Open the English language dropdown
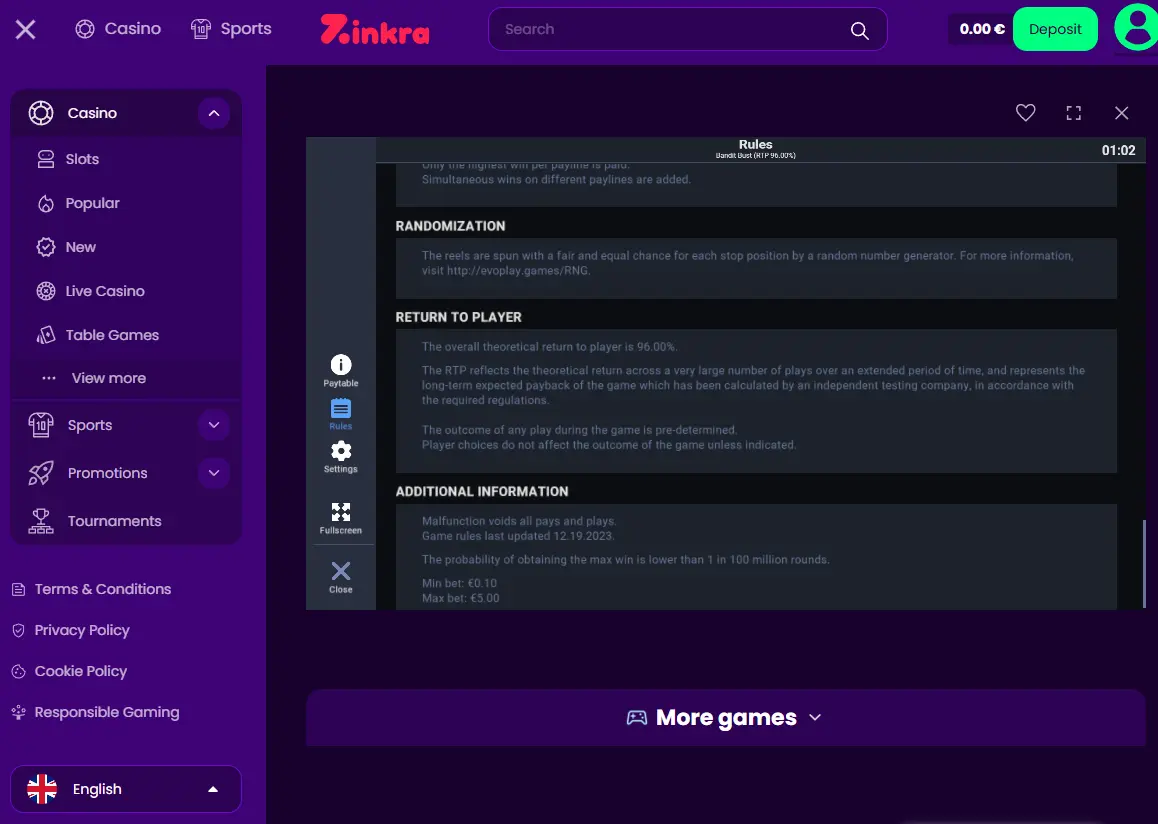Viewport: 1158px width, 824px height. point(126,789)
